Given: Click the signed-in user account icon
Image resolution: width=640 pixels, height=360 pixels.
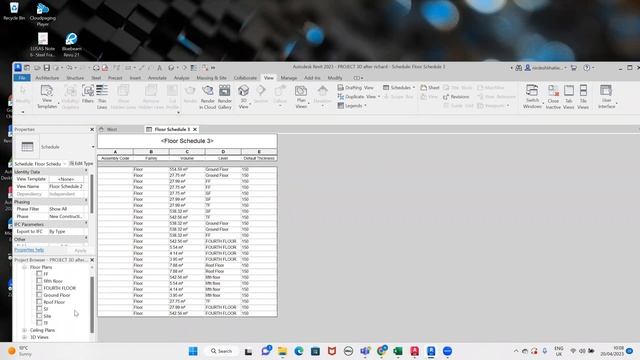Looking at the screenshot, I should (x=527, y=68).
